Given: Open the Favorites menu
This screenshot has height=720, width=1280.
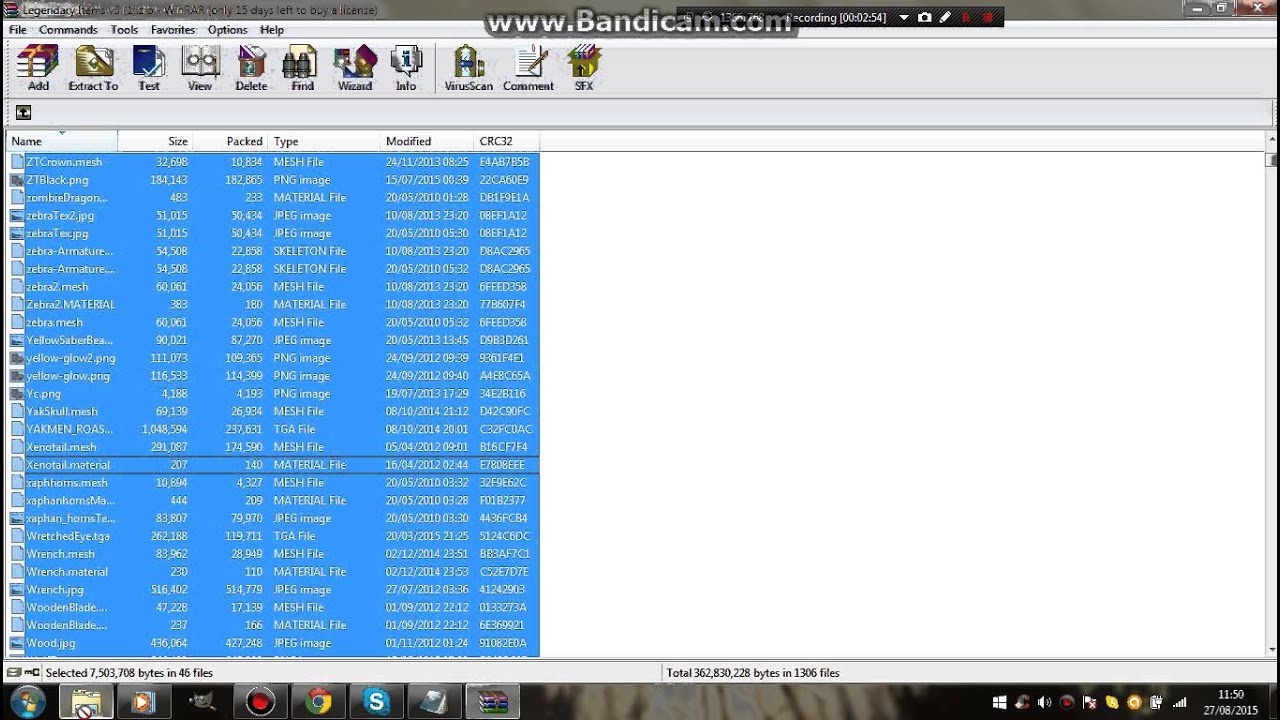Looking at the screenshot, I should point(173,30).
